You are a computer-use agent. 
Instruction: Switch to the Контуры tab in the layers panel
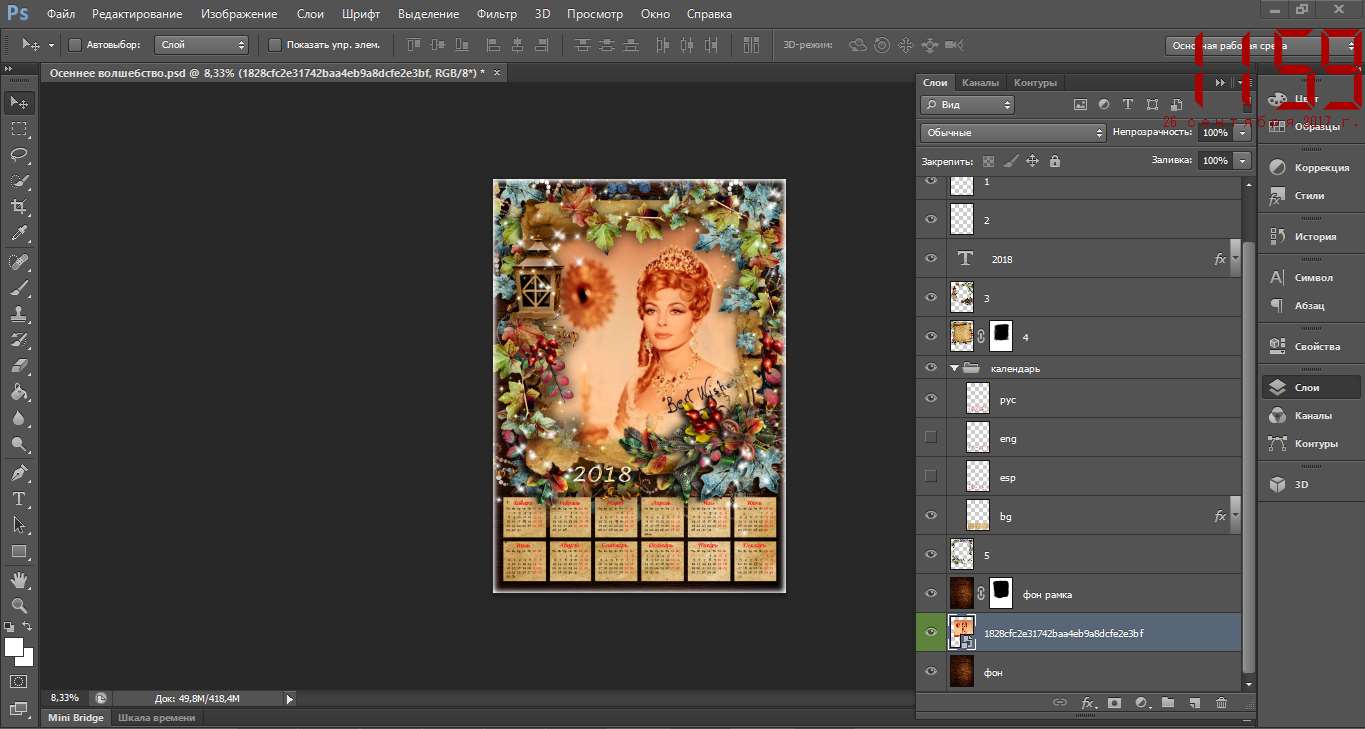1035,83
